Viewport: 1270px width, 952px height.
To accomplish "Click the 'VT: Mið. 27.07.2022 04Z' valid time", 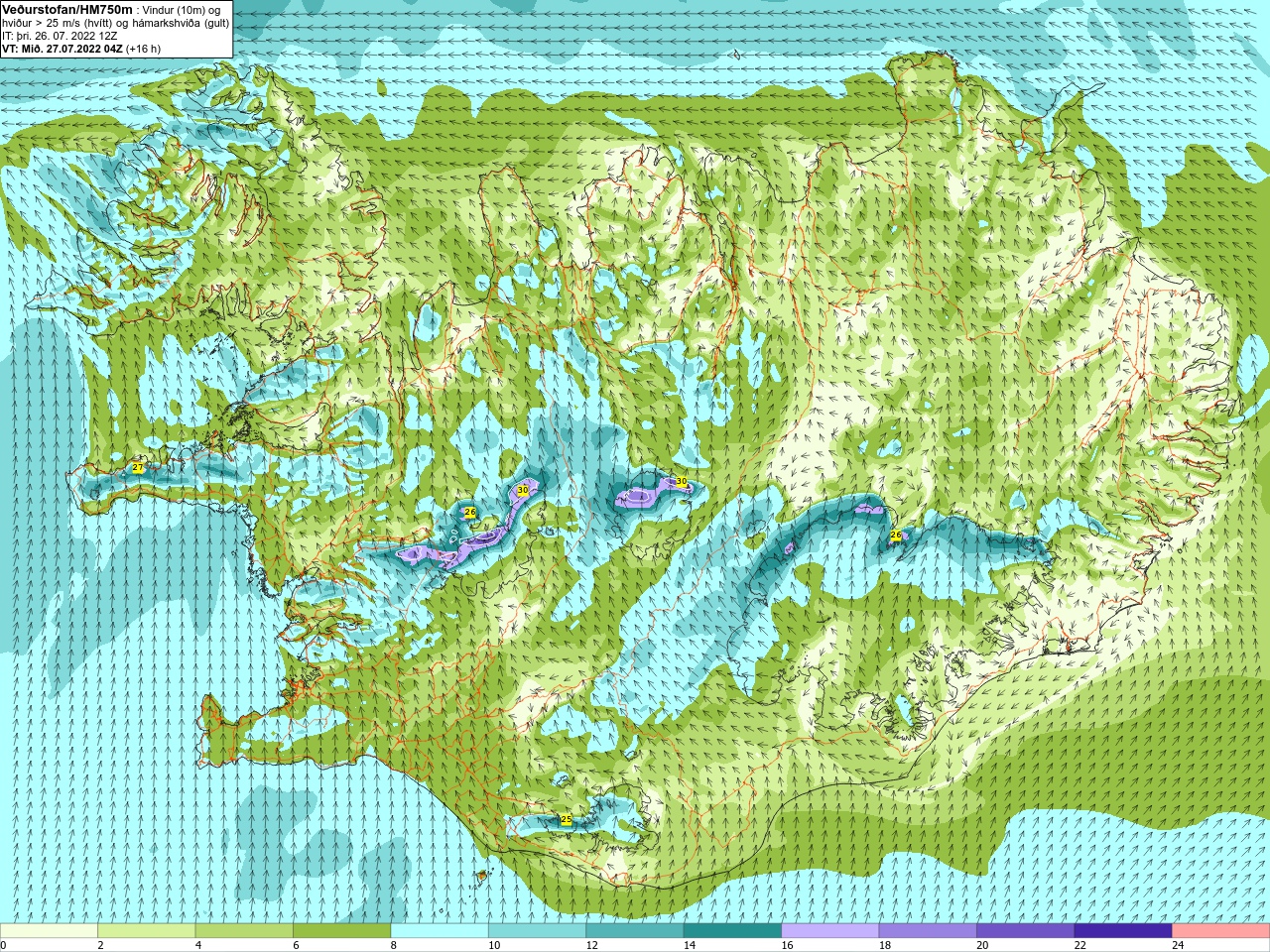I will pos(63,49).
